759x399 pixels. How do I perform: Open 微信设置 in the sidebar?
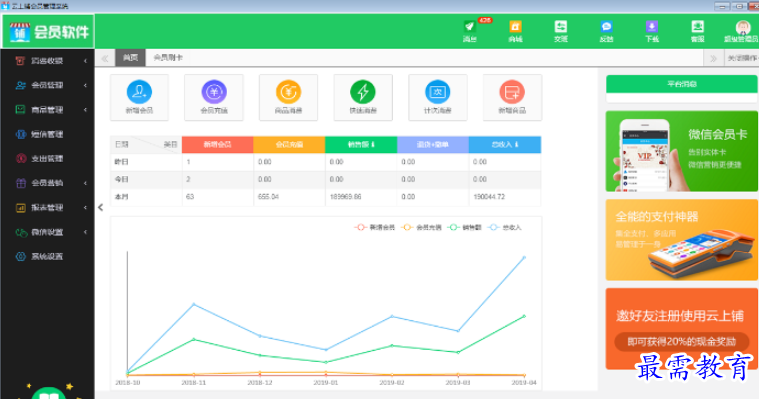47,232
